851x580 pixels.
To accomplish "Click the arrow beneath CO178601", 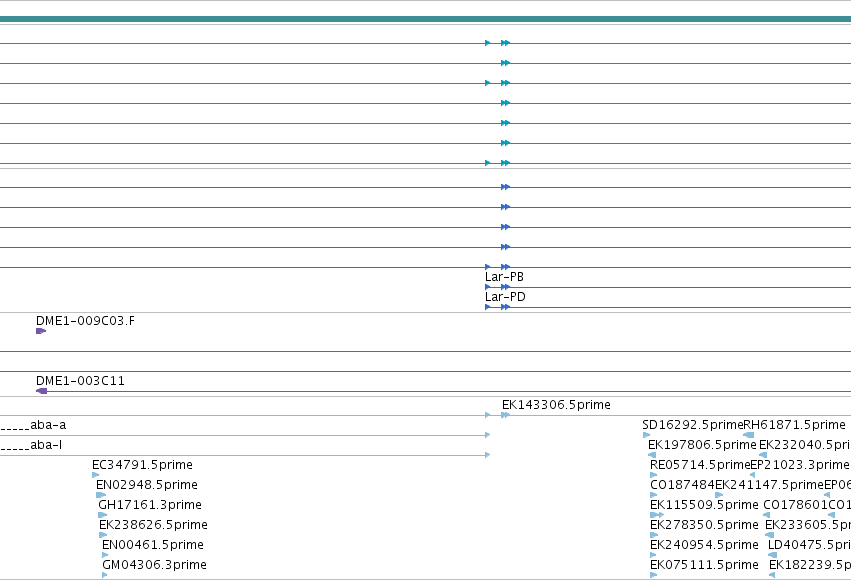I will click(766, 515).
